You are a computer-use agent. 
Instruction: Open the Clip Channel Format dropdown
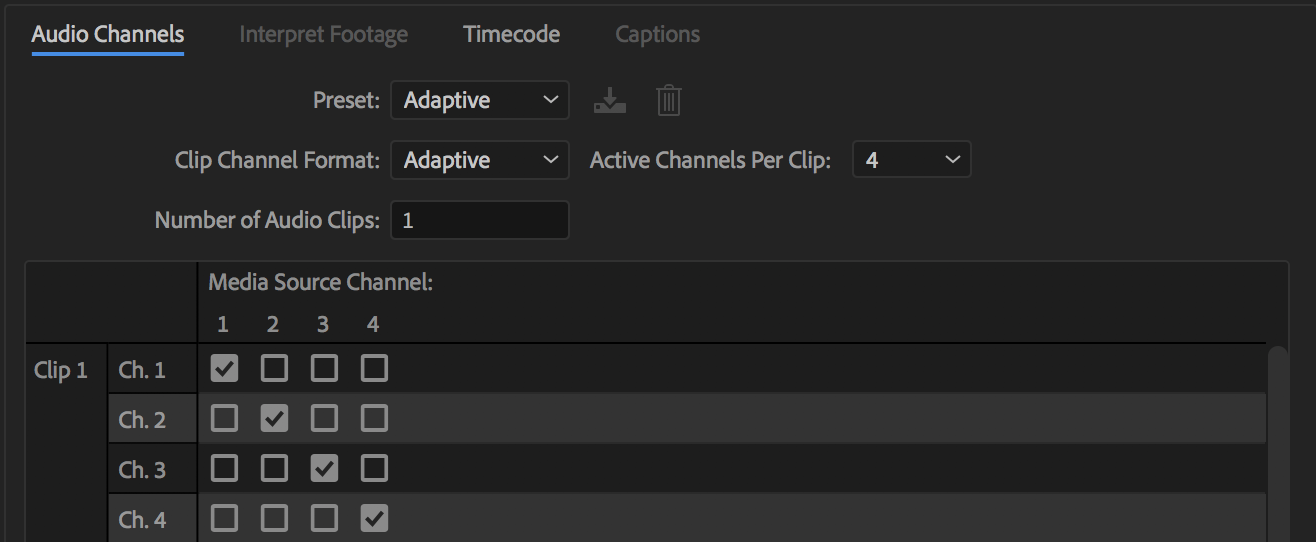[x=479, y=161]
